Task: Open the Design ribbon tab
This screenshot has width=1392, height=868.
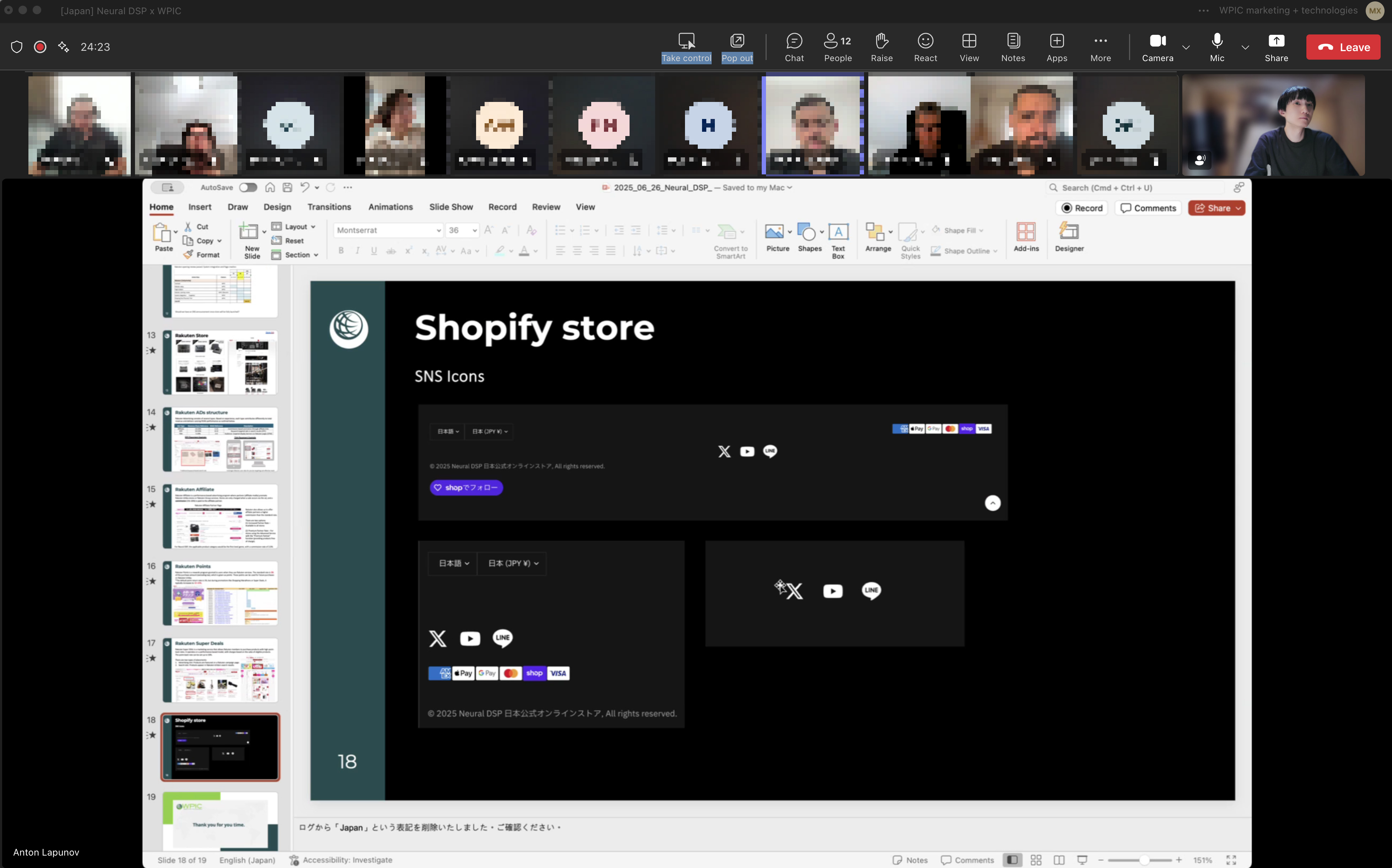Action: [277, 207]
